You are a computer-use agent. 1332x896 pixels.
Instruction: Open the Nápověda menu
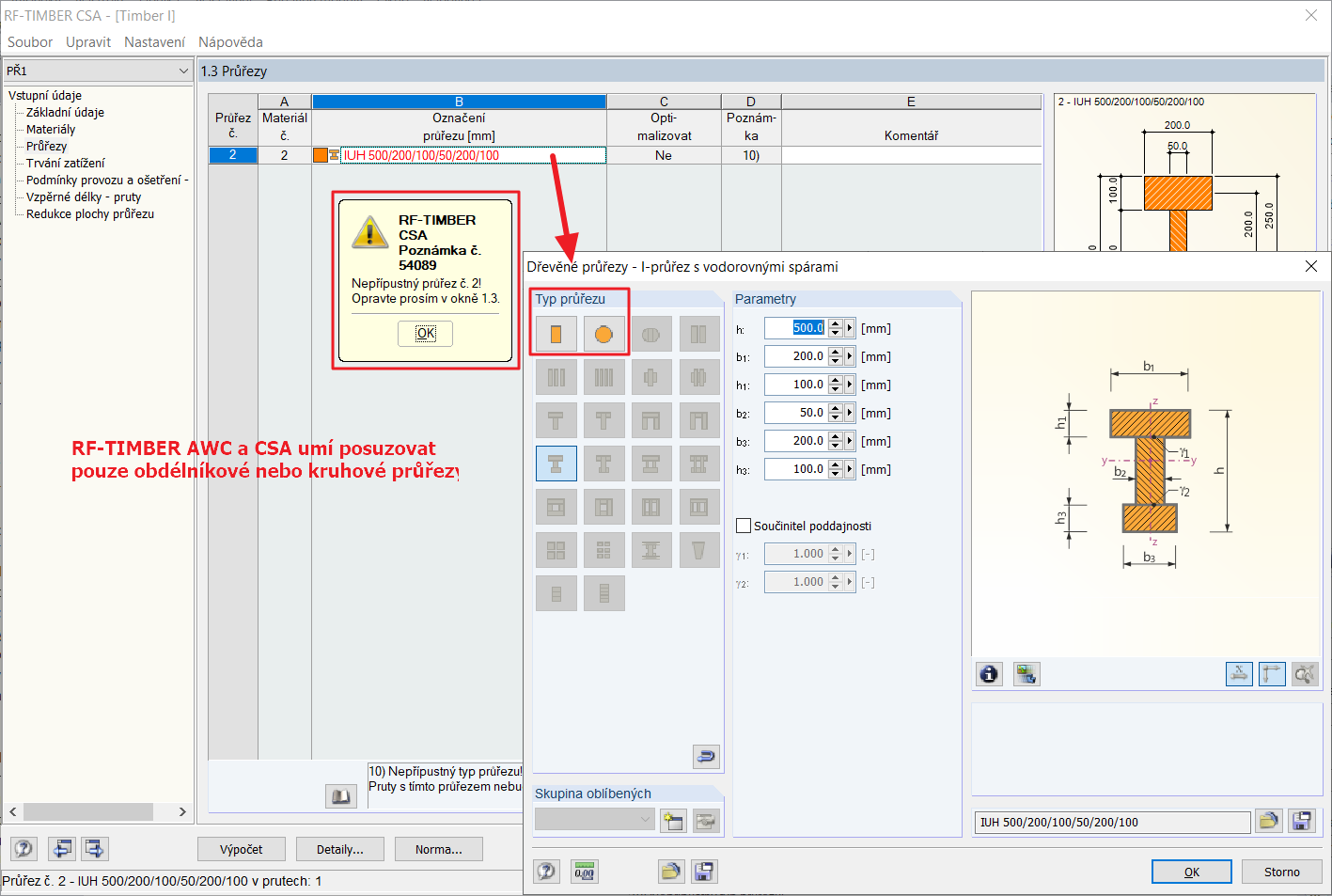[230, 42]
